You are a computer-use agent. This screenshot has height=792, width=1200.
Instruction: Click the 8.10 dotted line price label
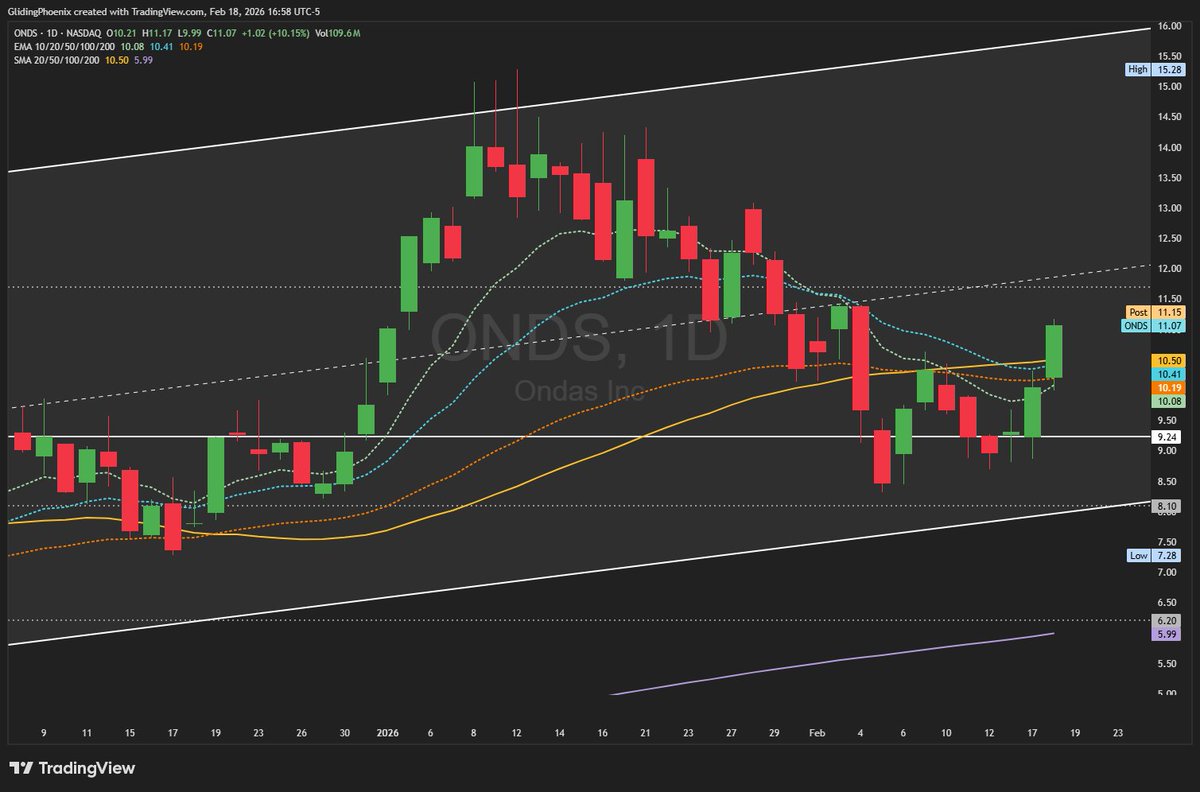(x=1168, y=507)
